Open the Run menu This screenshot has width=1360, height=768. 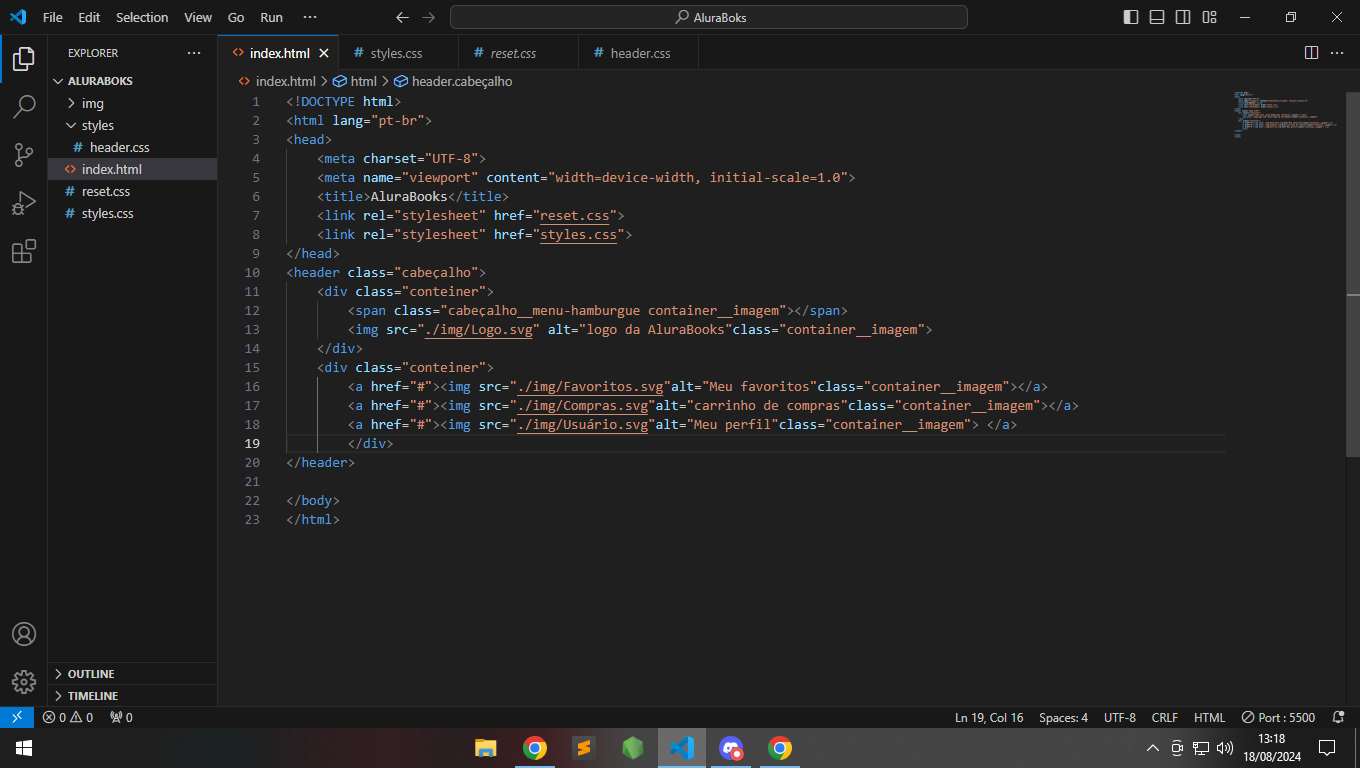[271, 17]
